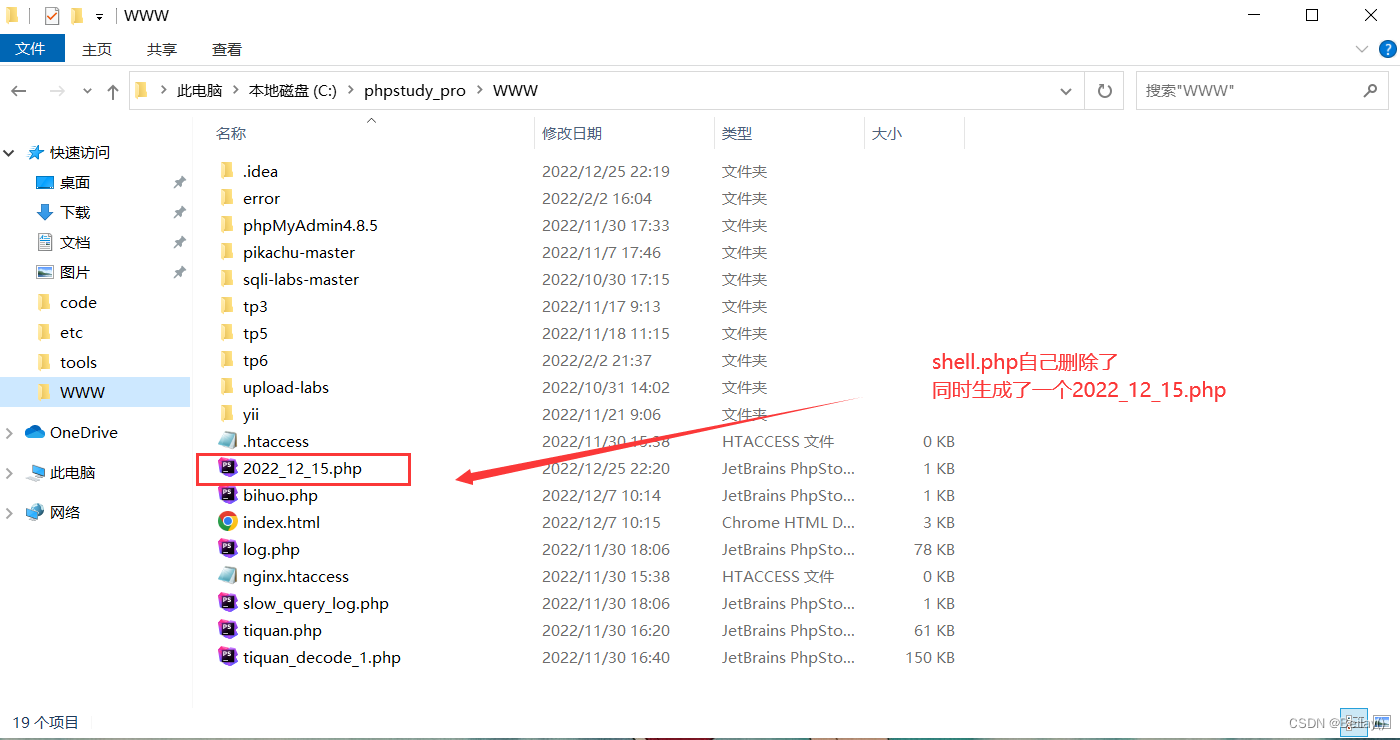Expand the 此电脑 tree node

(x=10, y=472)
